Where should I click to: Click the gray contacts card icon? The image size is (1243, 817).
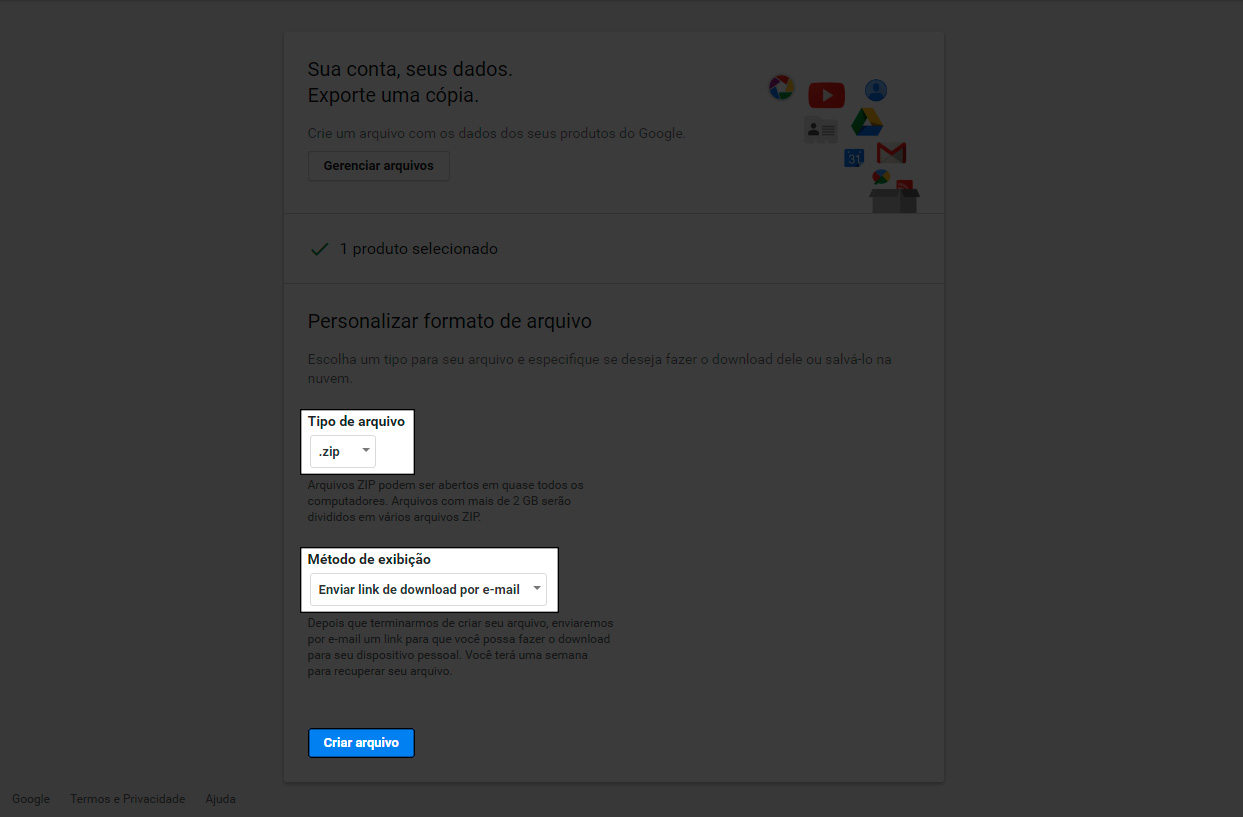point(821,129)
